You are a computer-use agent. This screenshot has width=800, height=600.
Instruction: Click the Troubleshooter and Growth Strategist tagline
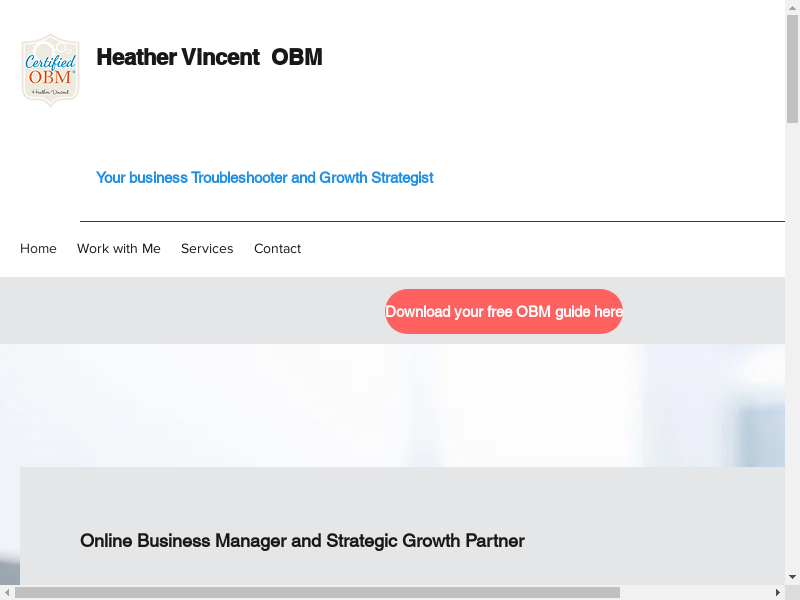(264, 178)
